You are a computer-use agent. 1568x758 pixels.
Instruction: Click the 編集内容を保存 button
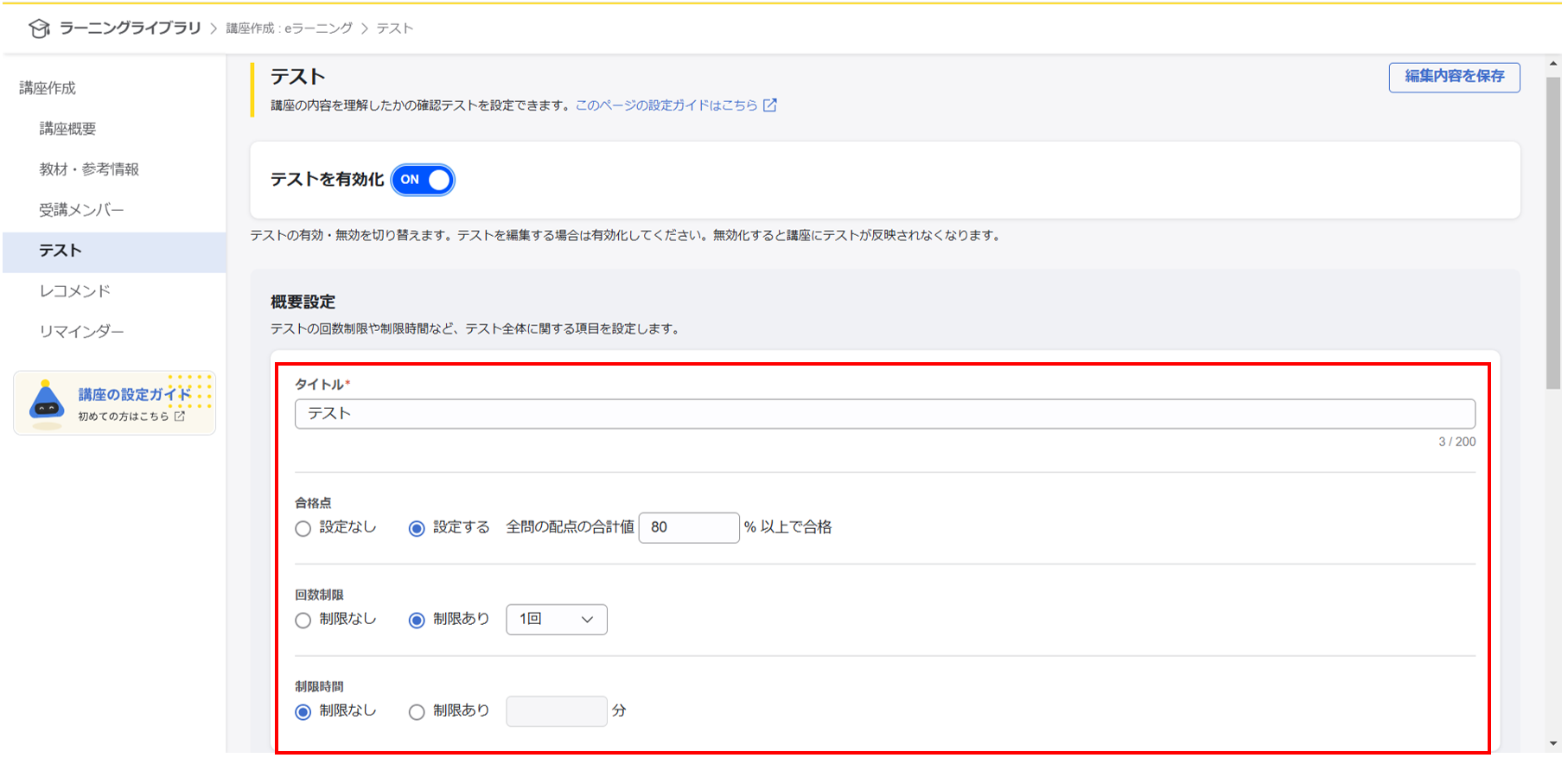(1454, 77)
